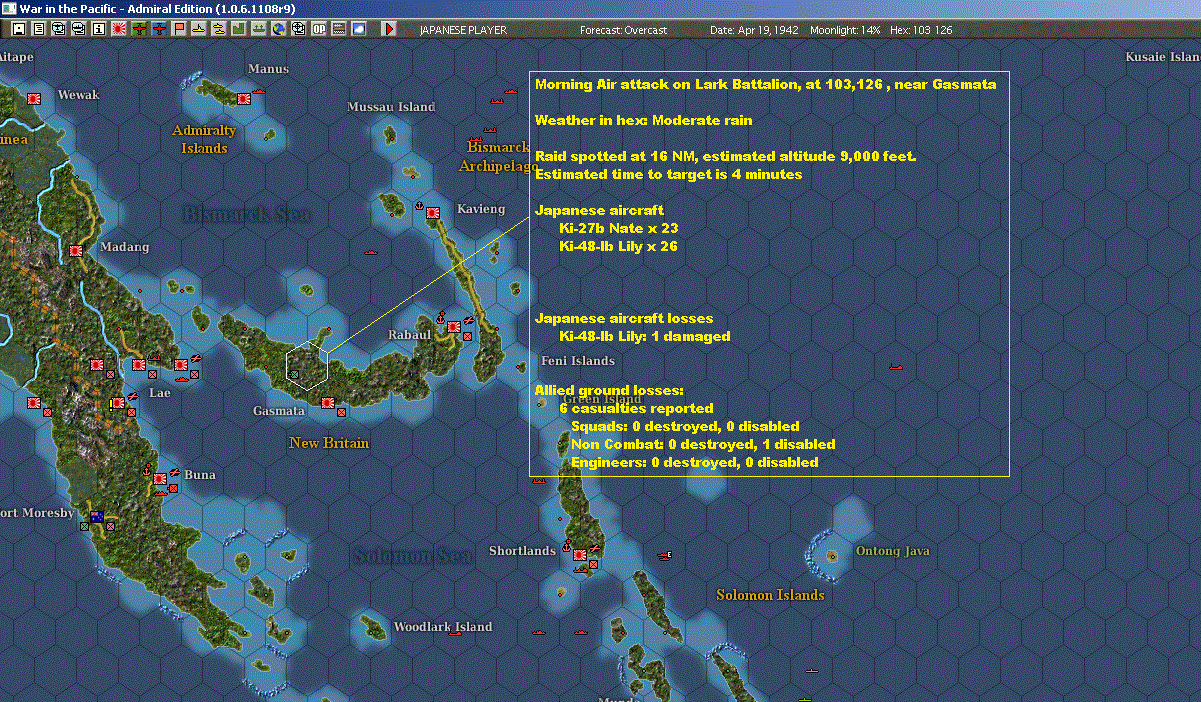Click the green land base toolbar icon
The height and width of the screenshot is (702, 1201).
point(238,29)
